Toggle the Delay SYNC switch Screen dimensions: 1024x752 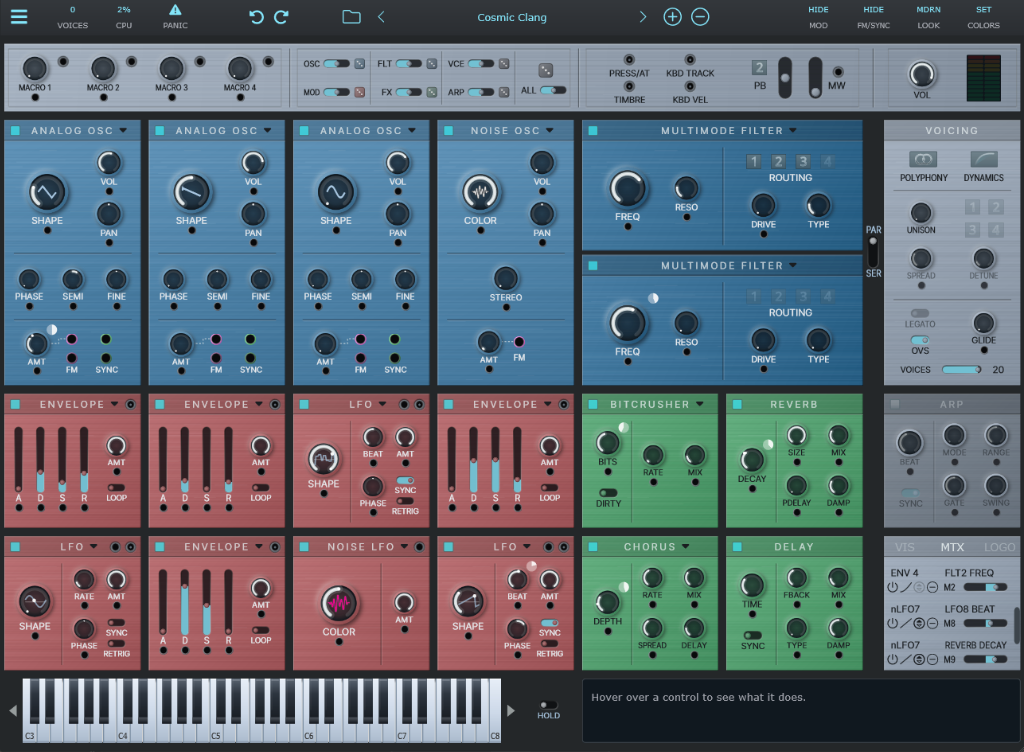pyautogui.click(x=752, y=635)
